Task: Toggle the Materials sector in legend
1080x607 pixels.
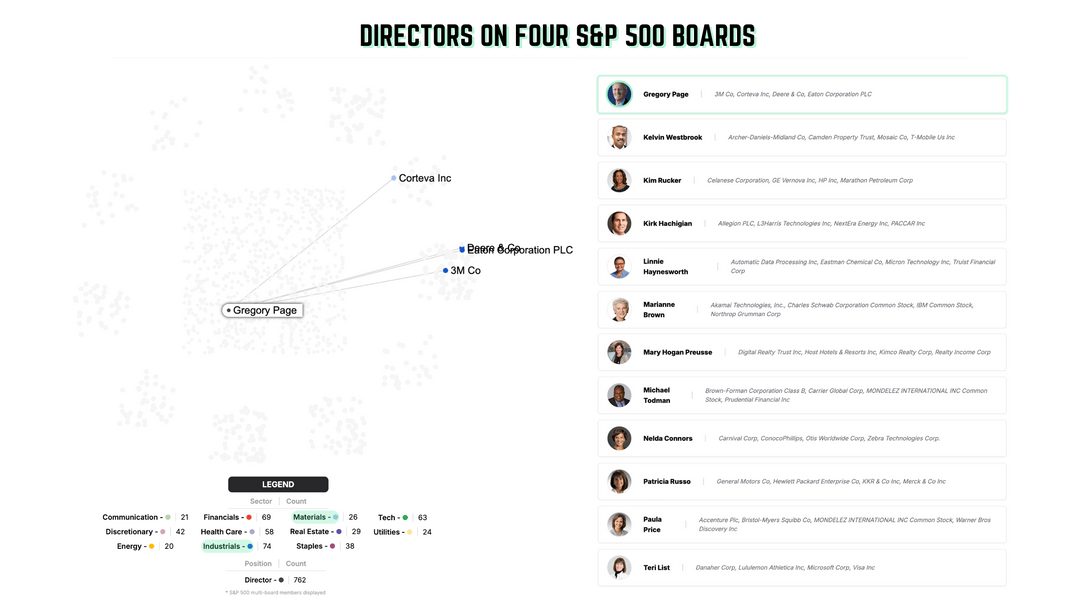Action: pyautogui.click(x=315, y=517)
